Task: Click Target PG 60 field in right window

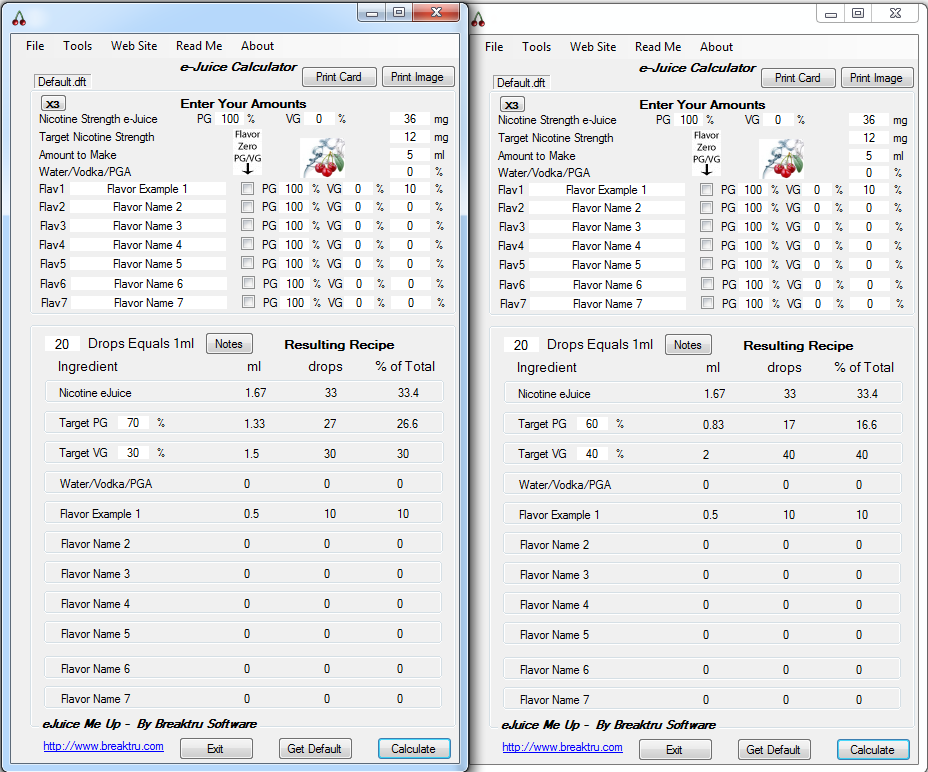Action: pos(592,424)
